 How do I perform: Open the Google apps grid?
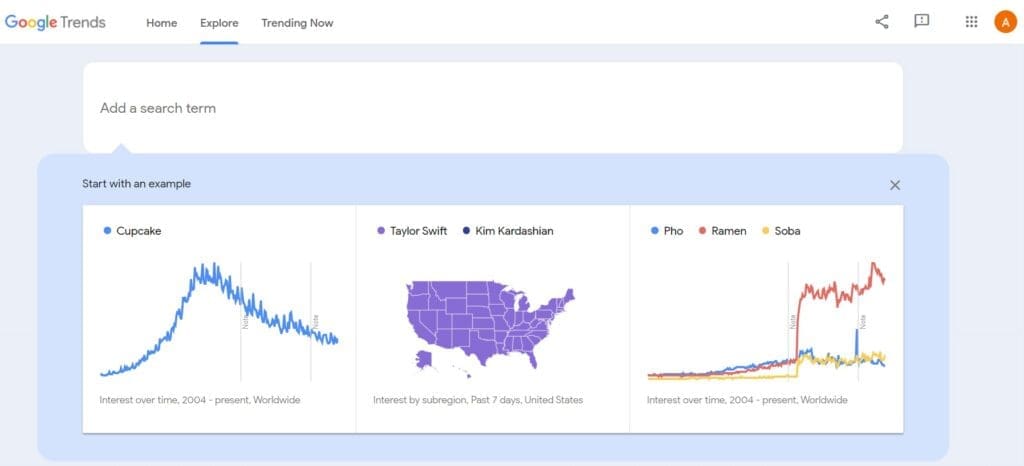[971, 22]
